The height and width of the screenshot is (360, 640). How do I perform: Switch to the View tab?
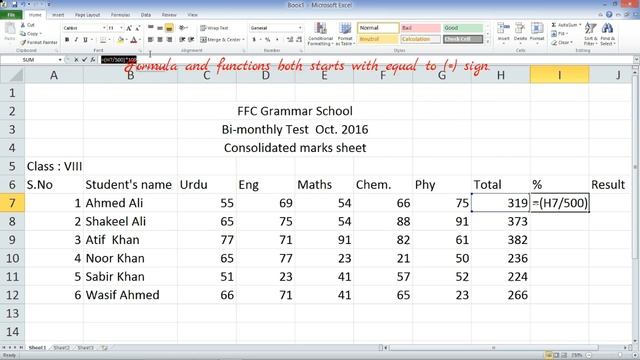point(192,15)
